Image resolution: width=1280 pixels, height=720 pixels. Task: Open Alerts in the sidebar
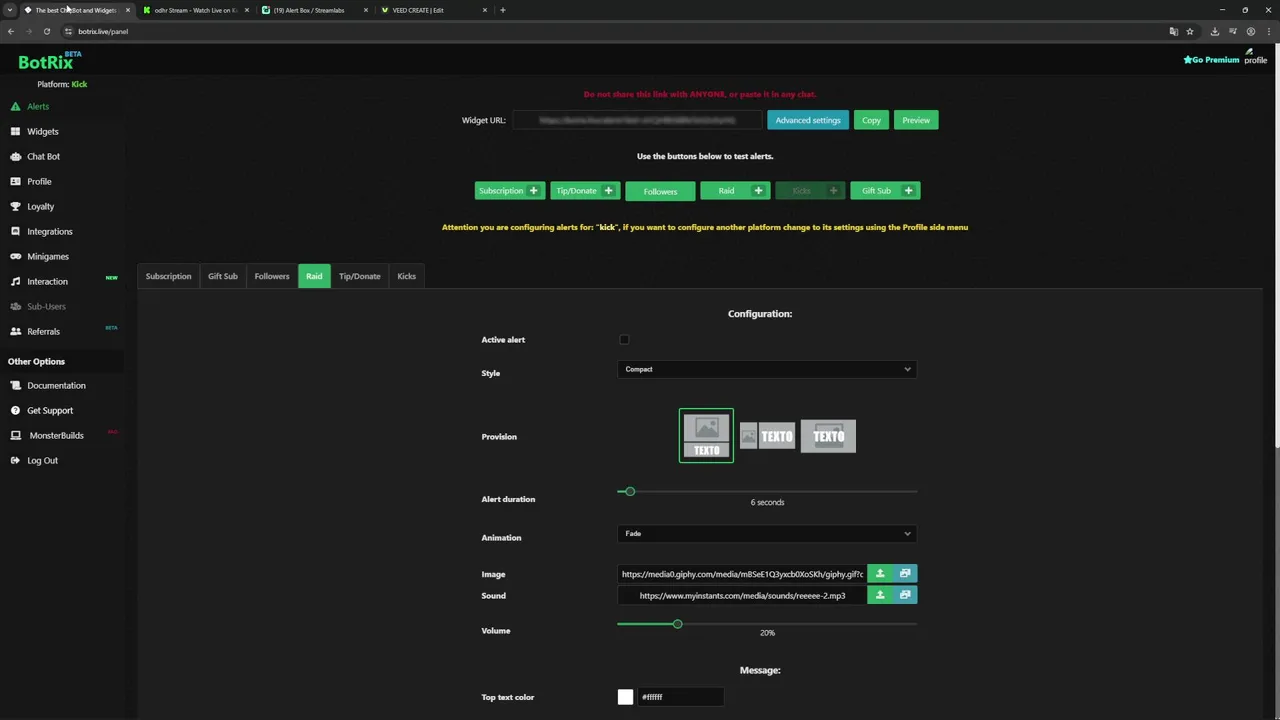[x=37, y=106]
